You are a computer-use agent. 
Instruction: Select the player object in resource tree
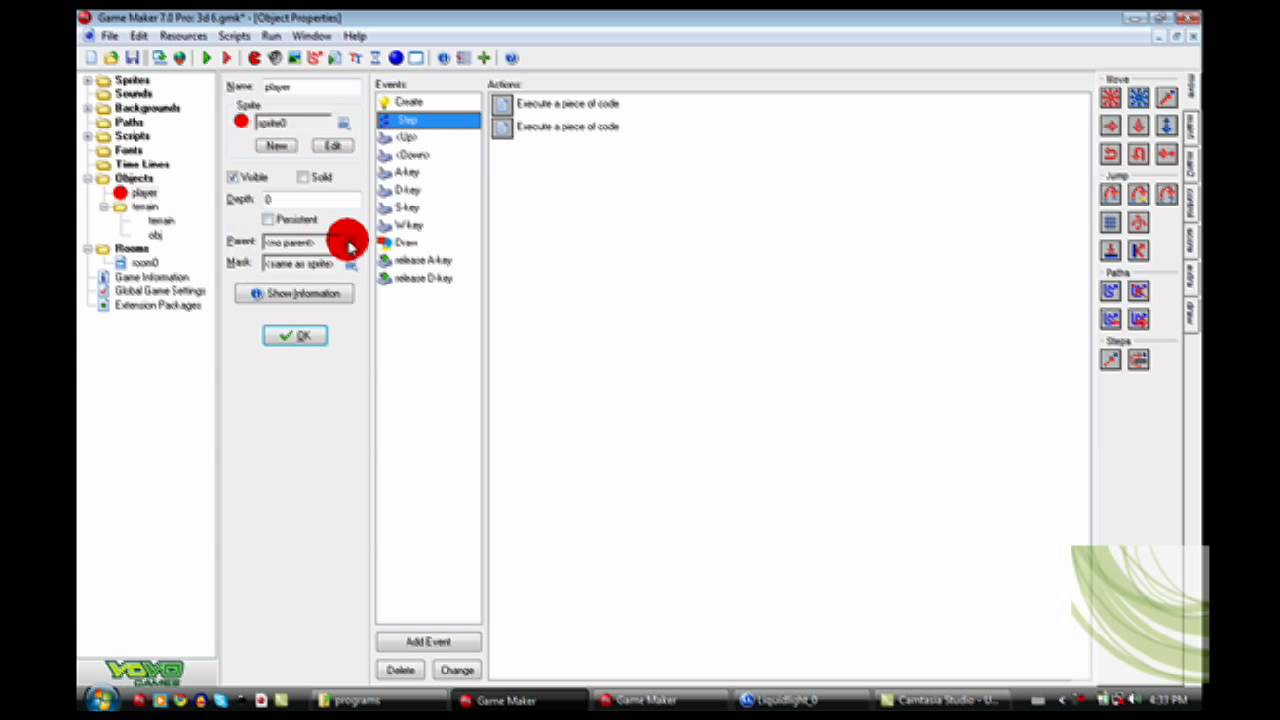point(144,192)
